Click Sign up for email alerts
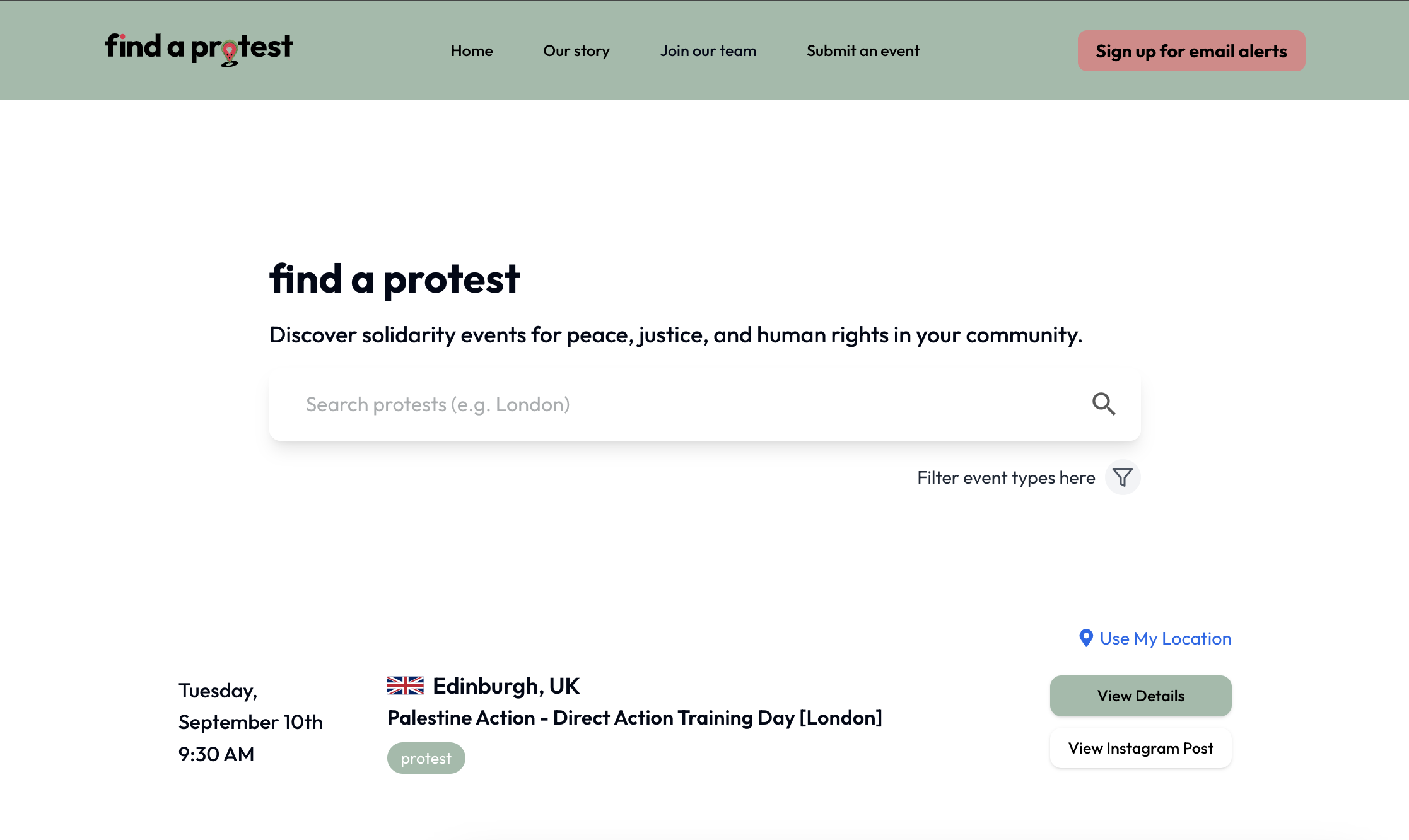The height and width of the screenshot is (840, 1409). point(1191,50)
